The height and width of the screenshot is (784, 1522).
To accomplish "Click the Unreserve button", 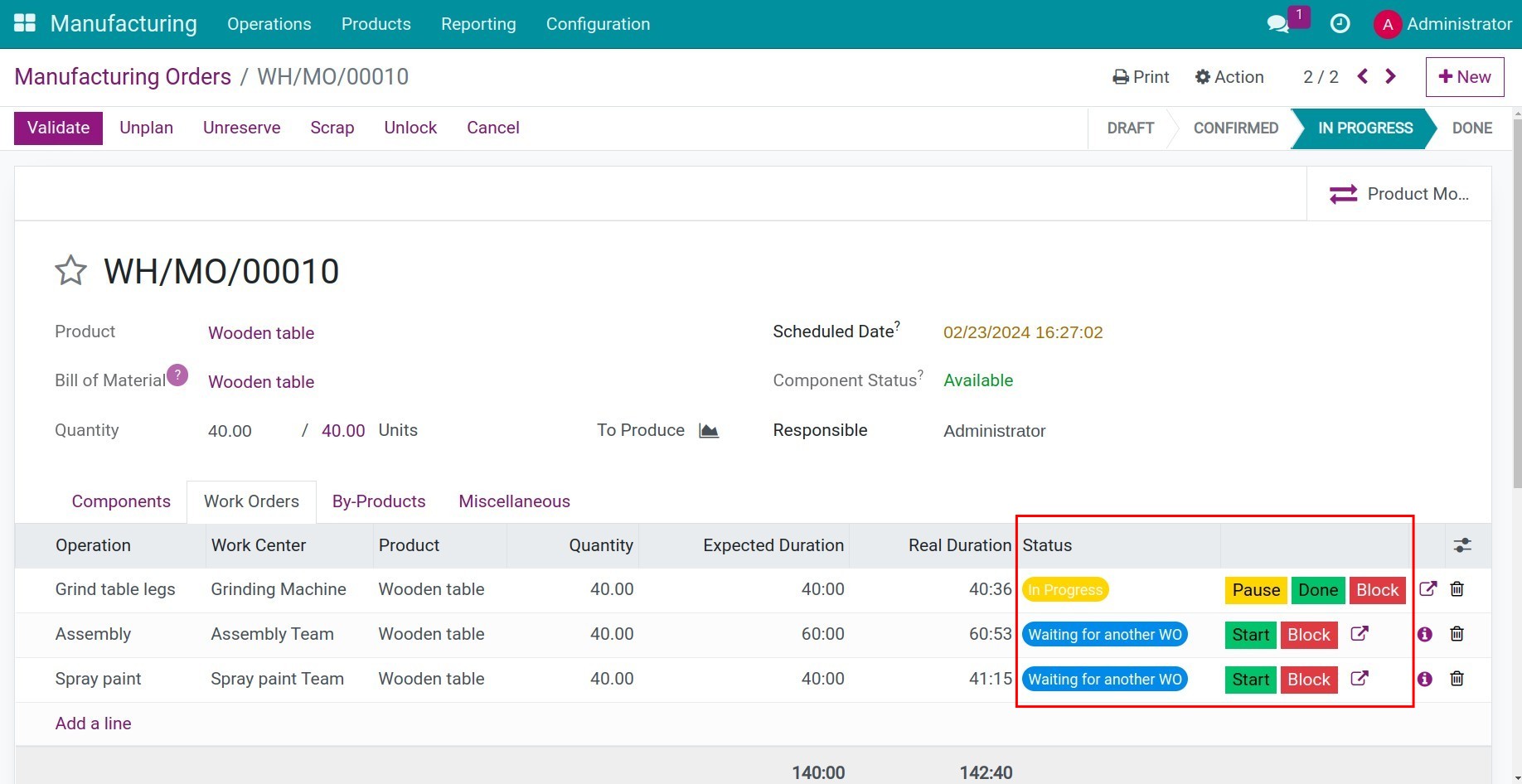I will (x=242, y=128).
